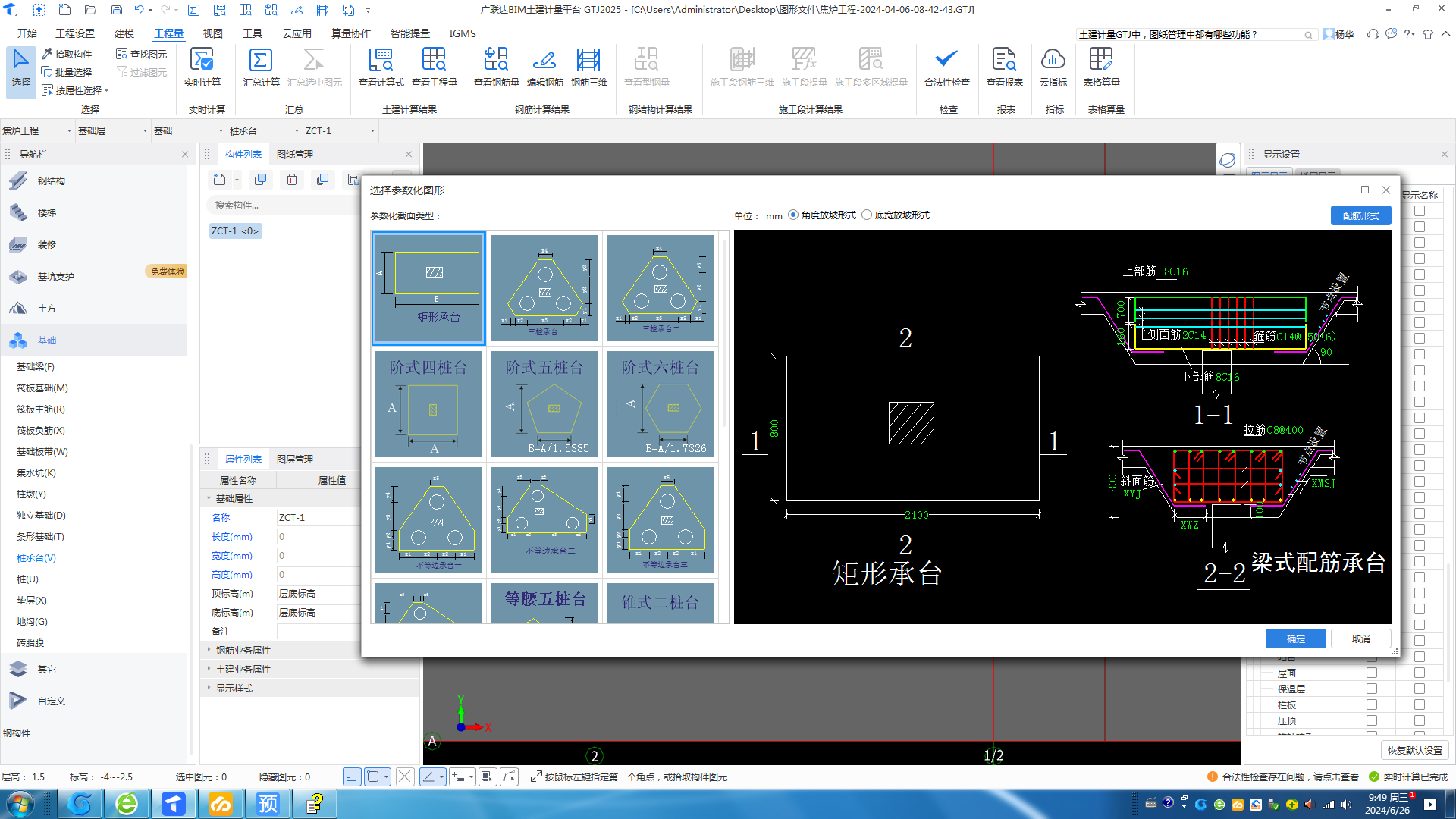The image size is (1456, 819).
Task: Switch to 图纸管理 tab
Action: (x=294, y=154)
